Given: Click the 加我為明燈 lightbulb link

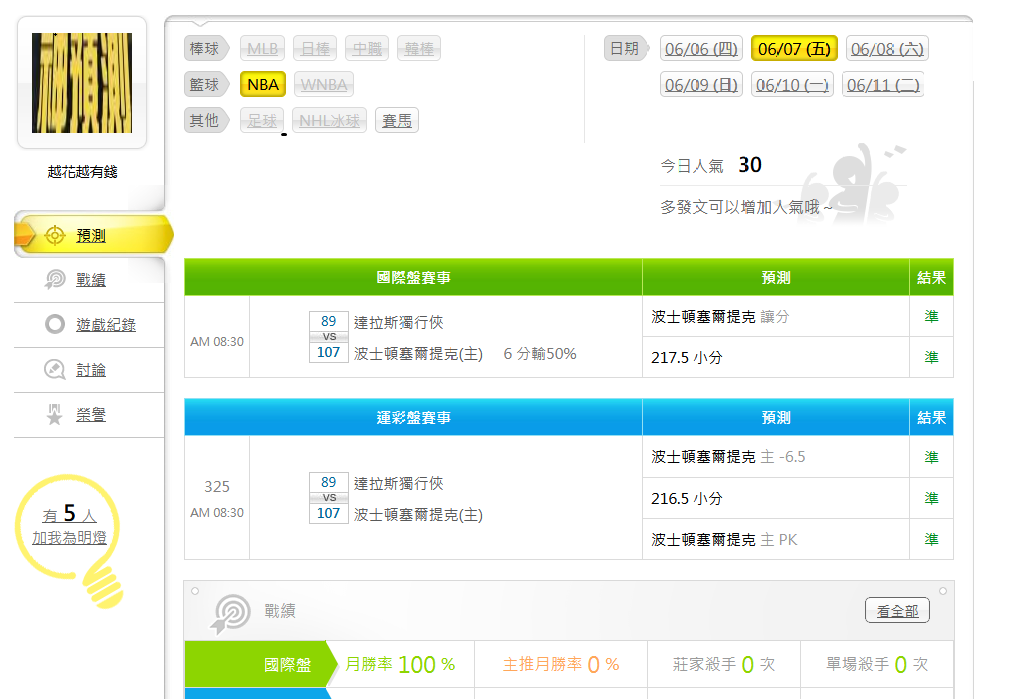Looking at the screenshot, I should [x=69, y=538].
